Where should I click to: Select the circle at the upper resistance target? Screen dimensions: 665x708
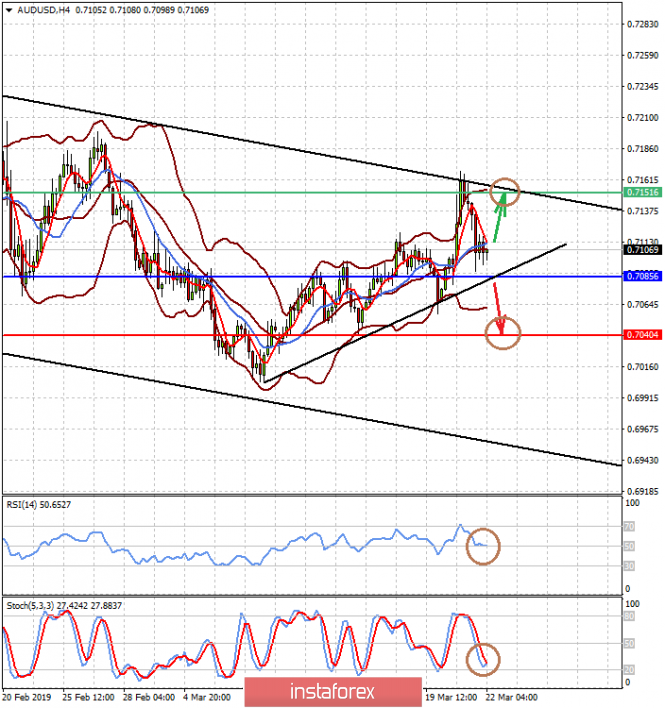pos(505,192)
